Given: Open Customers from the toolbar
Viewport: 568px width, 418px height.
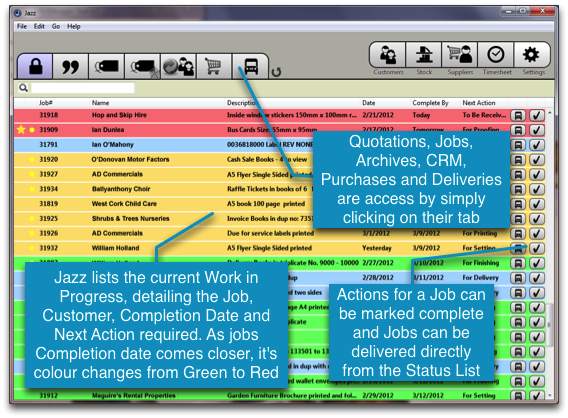Looking at the screenshot, I should 388,55.
